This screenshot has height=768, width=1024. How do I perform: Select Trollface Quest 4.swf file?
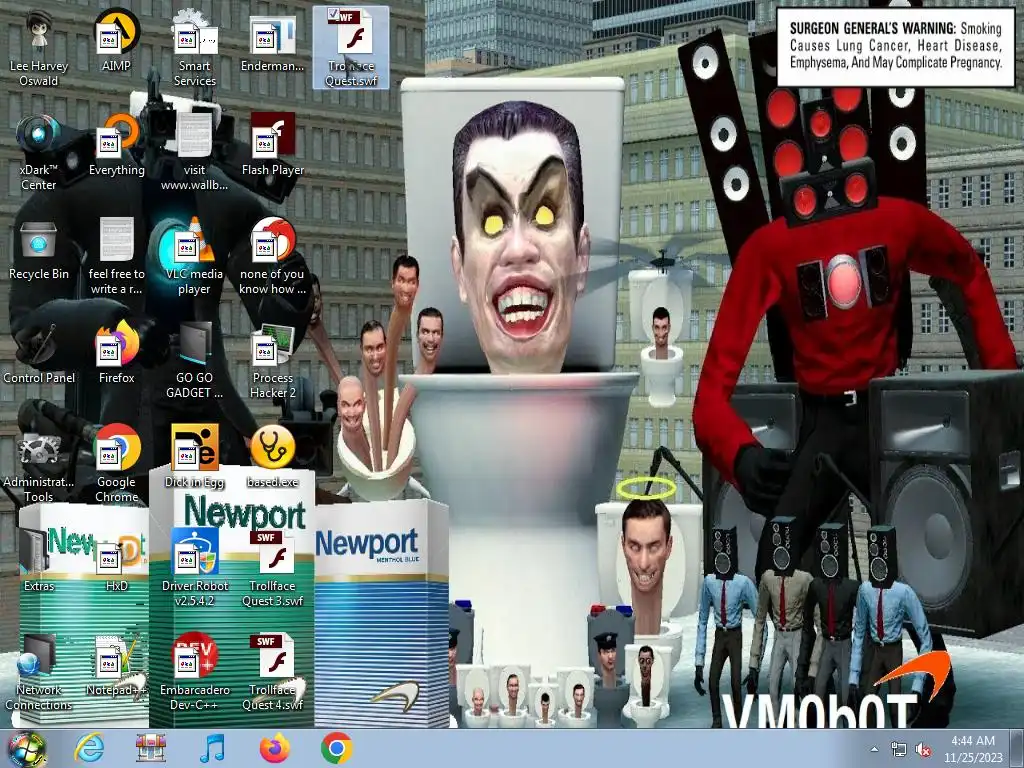pyautogui.click(x=272, y=672)
